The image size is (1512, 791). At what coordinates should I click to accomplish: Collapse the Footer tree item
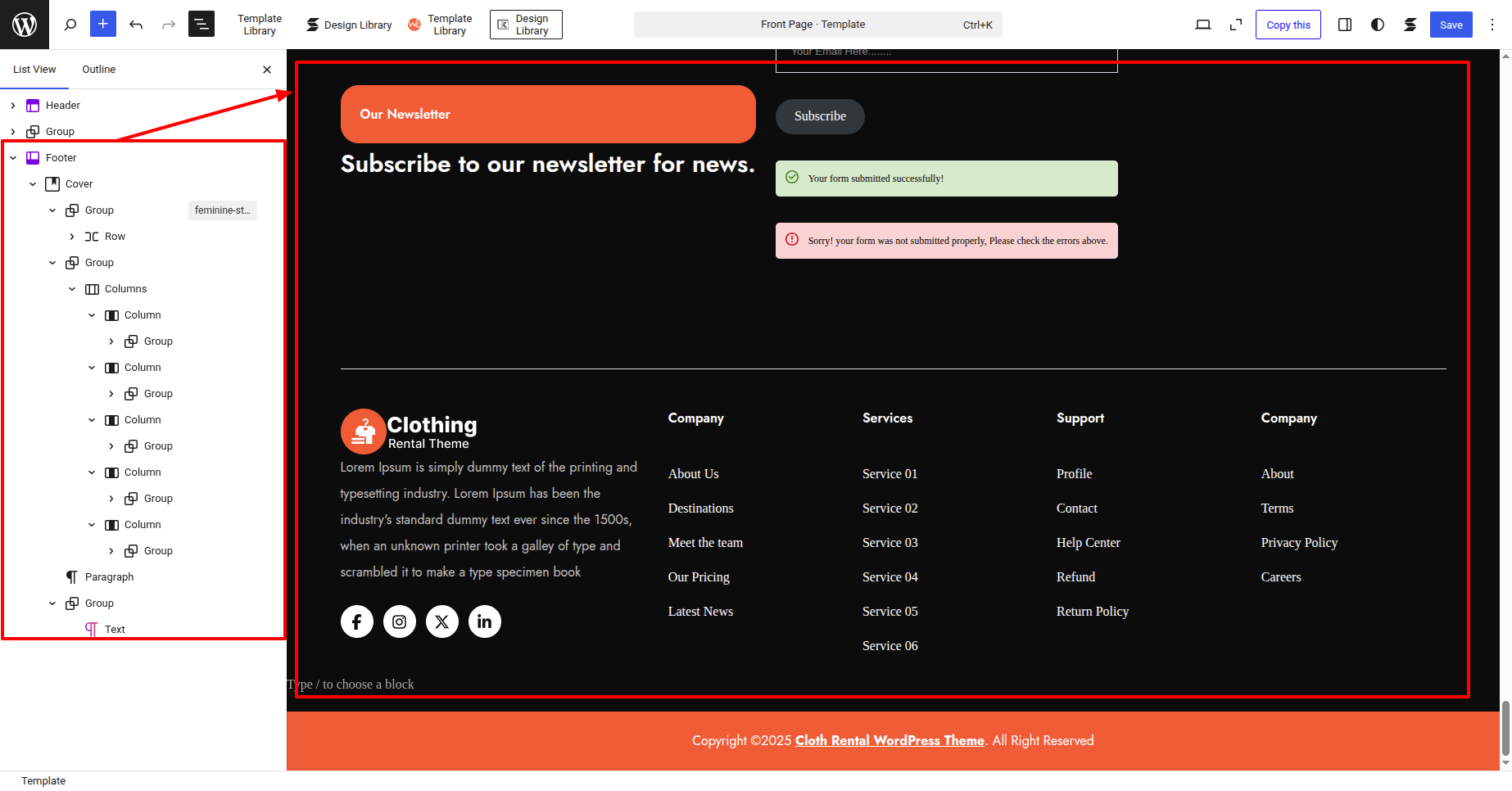tap(13, 158)
